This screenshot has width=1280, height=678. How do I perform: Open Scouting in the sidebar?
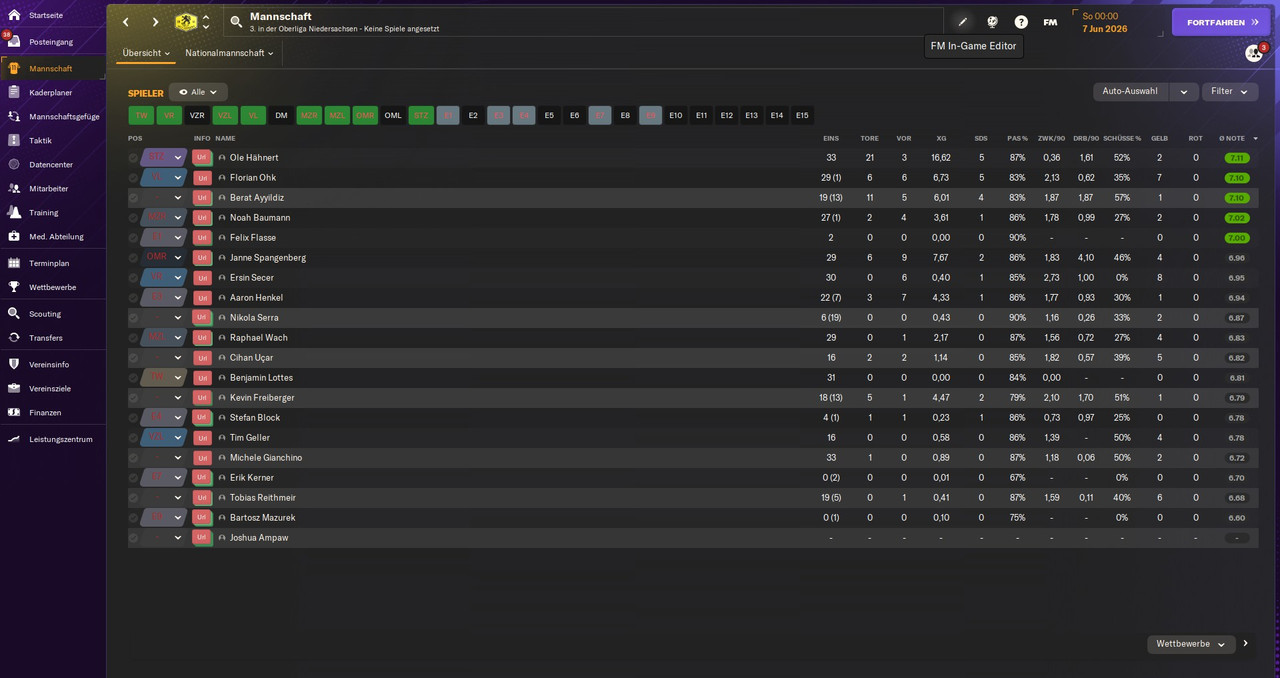coord(45,314)
